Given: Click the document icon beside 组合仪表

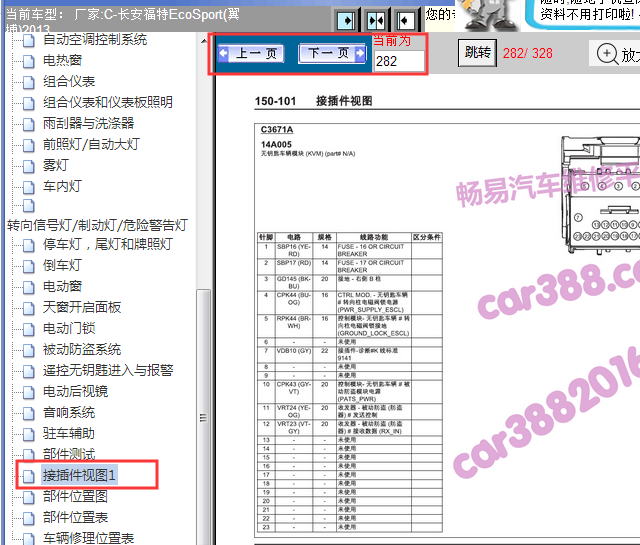Looking at the screenshot, I should [x=29, y=82].
